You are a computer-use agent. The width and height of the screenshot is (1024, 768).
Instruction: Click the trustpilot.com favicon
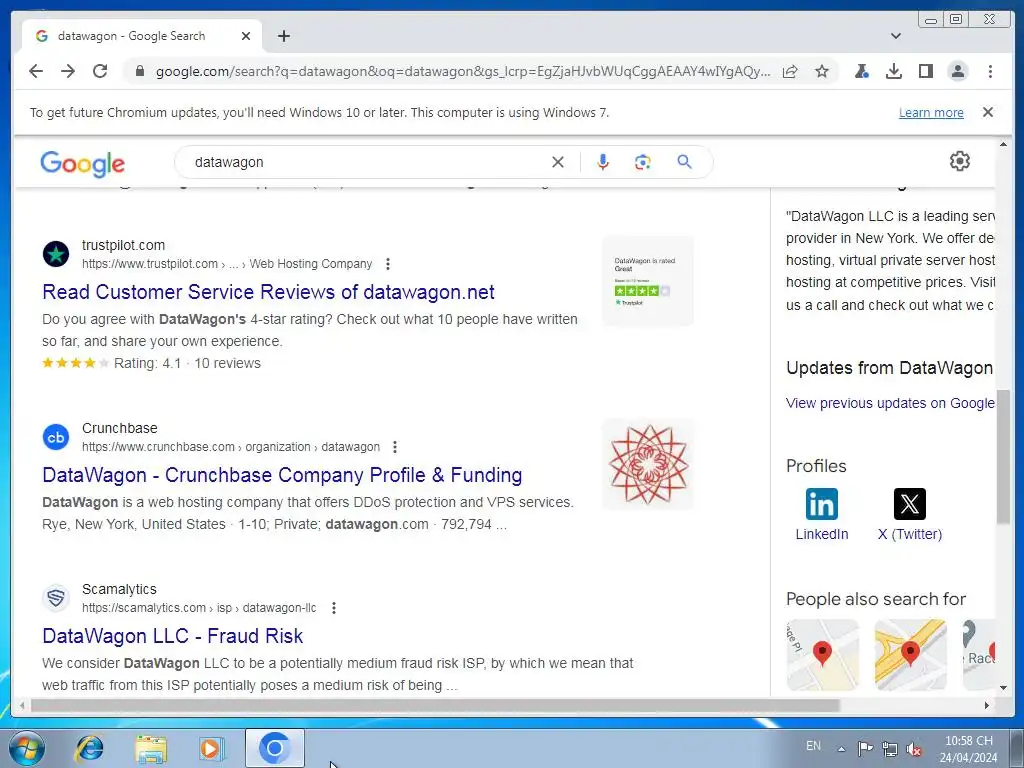(56, 254)
